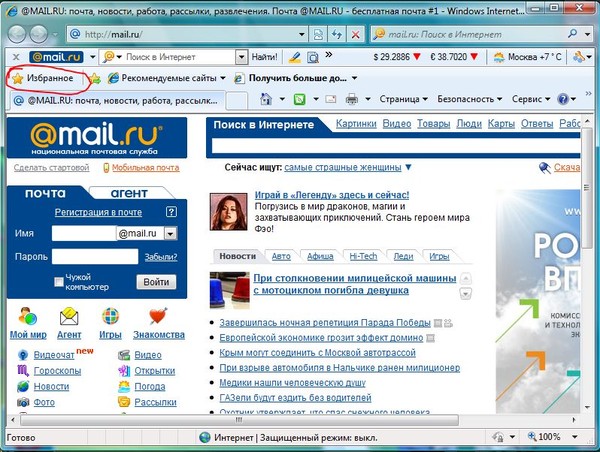
Task: Click the news scroll down arrow
Action: click(x=466, y=294)
